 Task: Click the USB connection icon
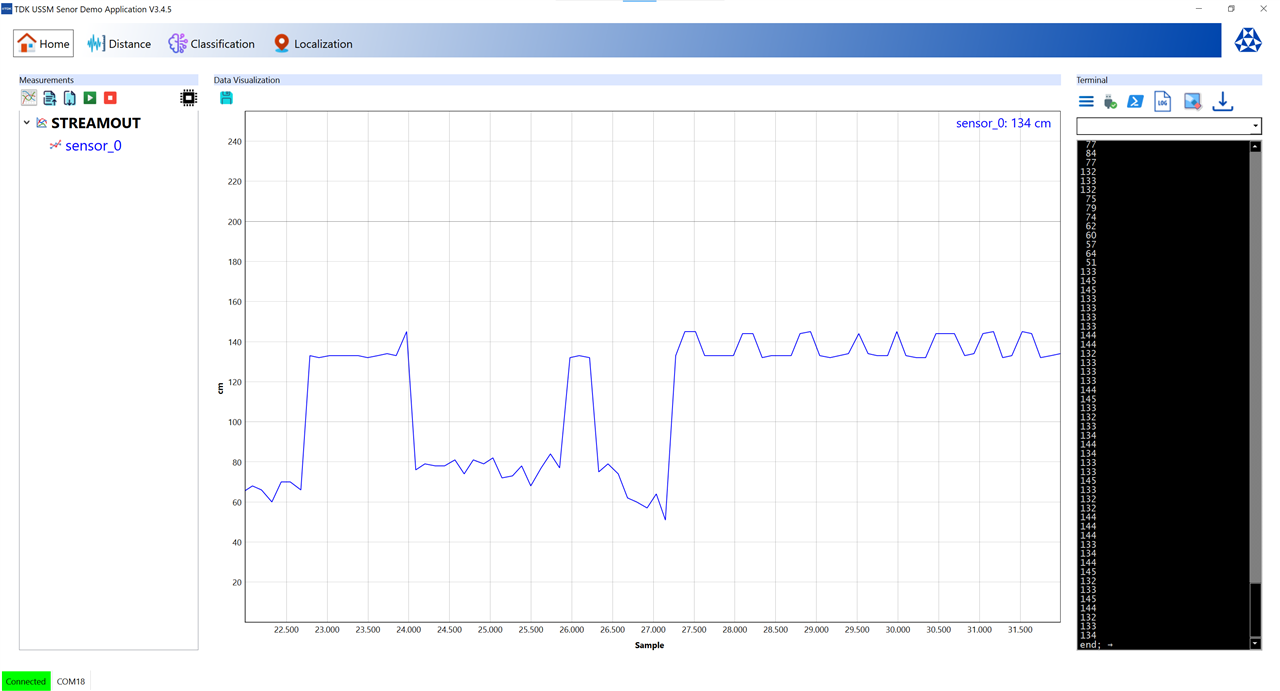tap(1110, 102)
